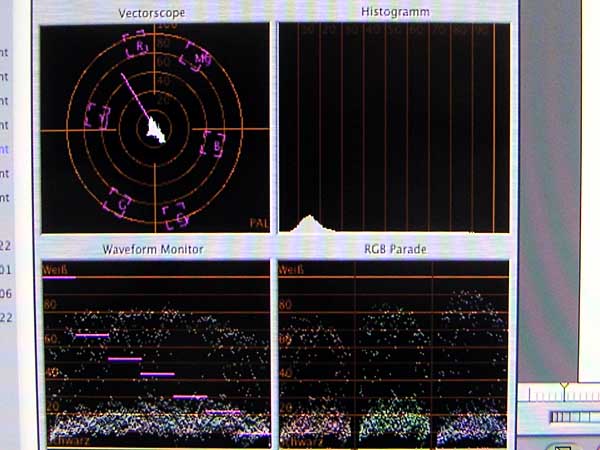The height and width of the screenshot is (450, 600).
Task: Click the green channel column in RGB Parade
Action: (x=393, y=380)
